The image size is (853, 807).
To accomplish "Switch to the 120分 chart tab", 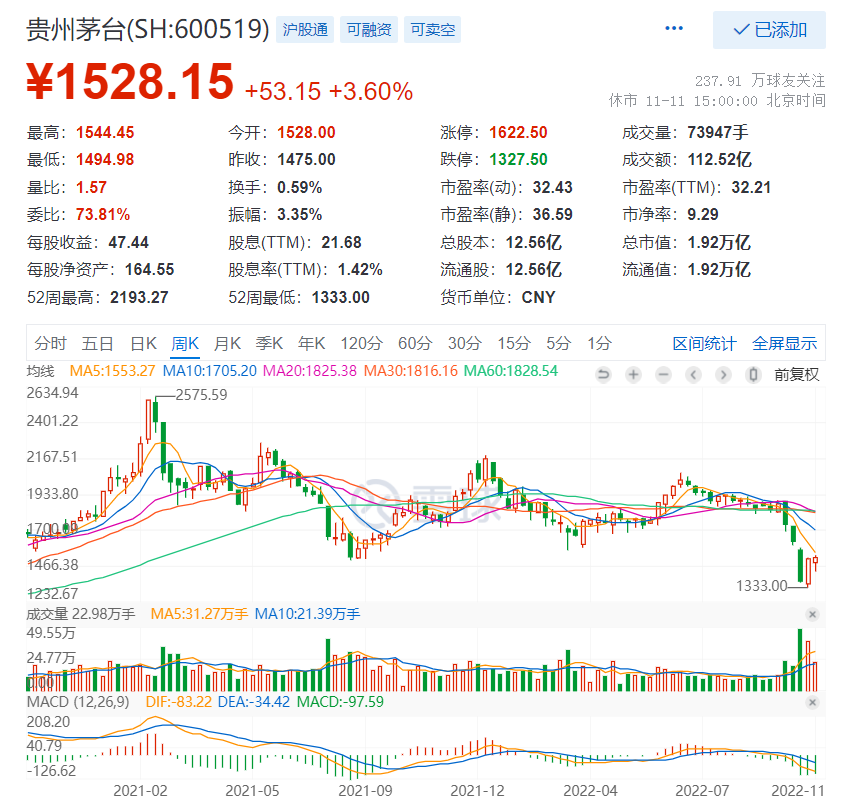I will click(x=362, y=343).
